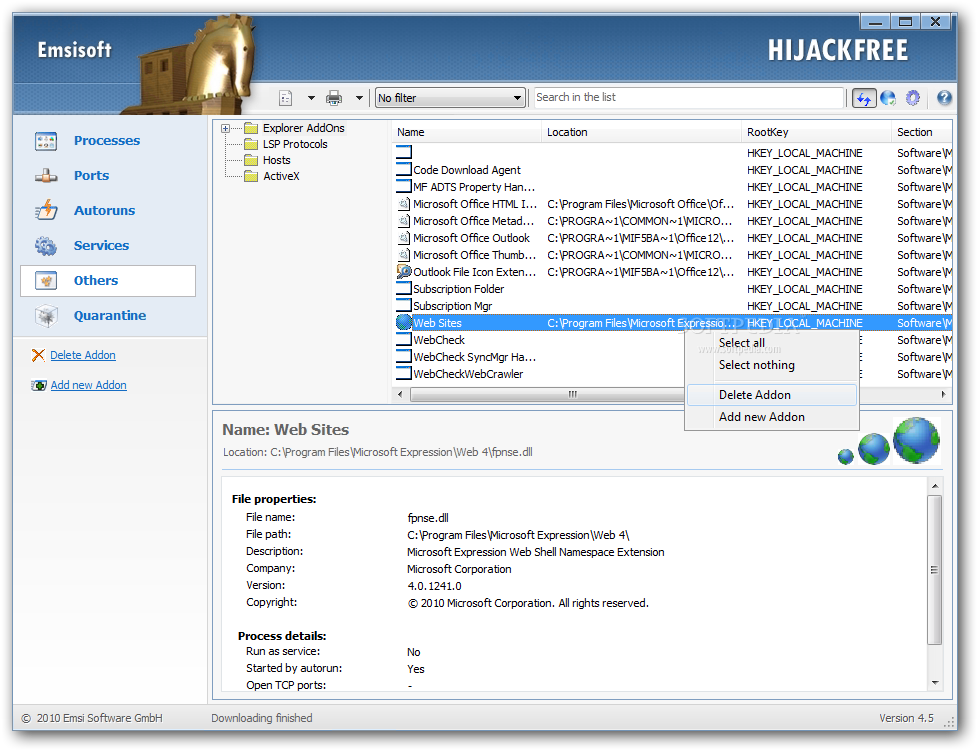Open the Ports section icon
The height and width of the screenshot is (751, 978).
click(46, 176)
